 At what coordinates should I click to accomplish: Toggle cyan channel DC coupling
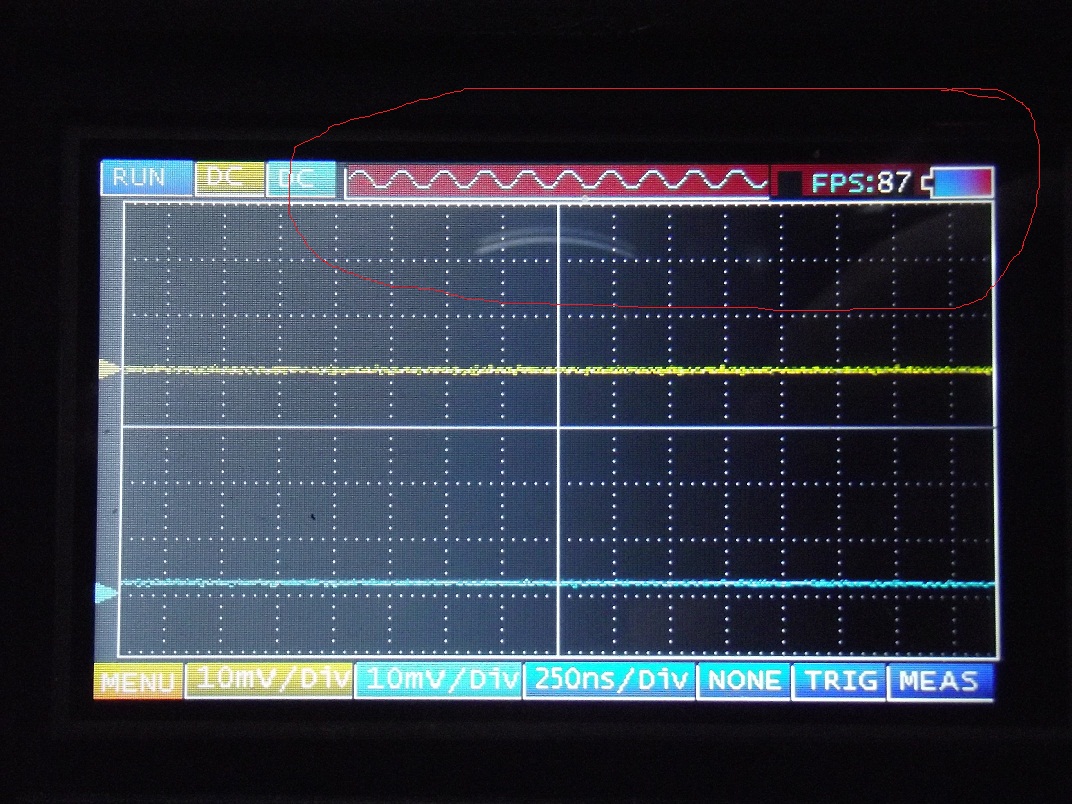click(x=302, y=179)
